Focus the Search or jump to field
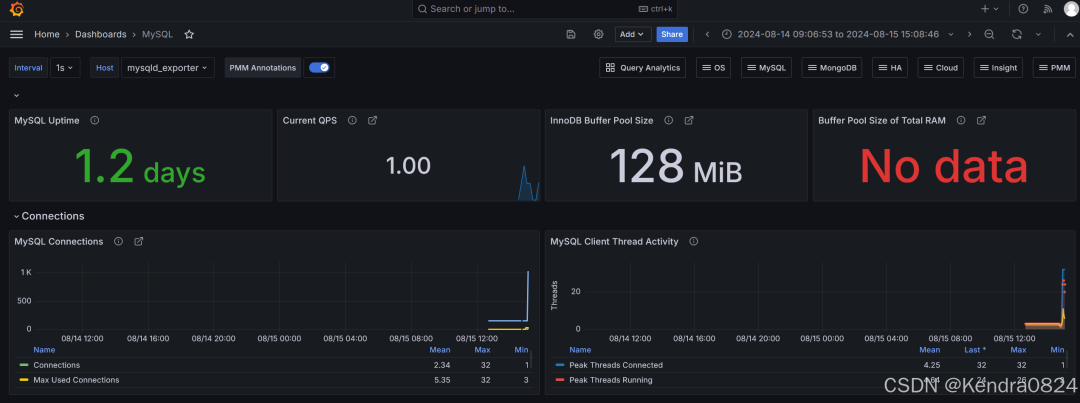This screenshot has height=403, width=1080. click(x=545, y=9)
